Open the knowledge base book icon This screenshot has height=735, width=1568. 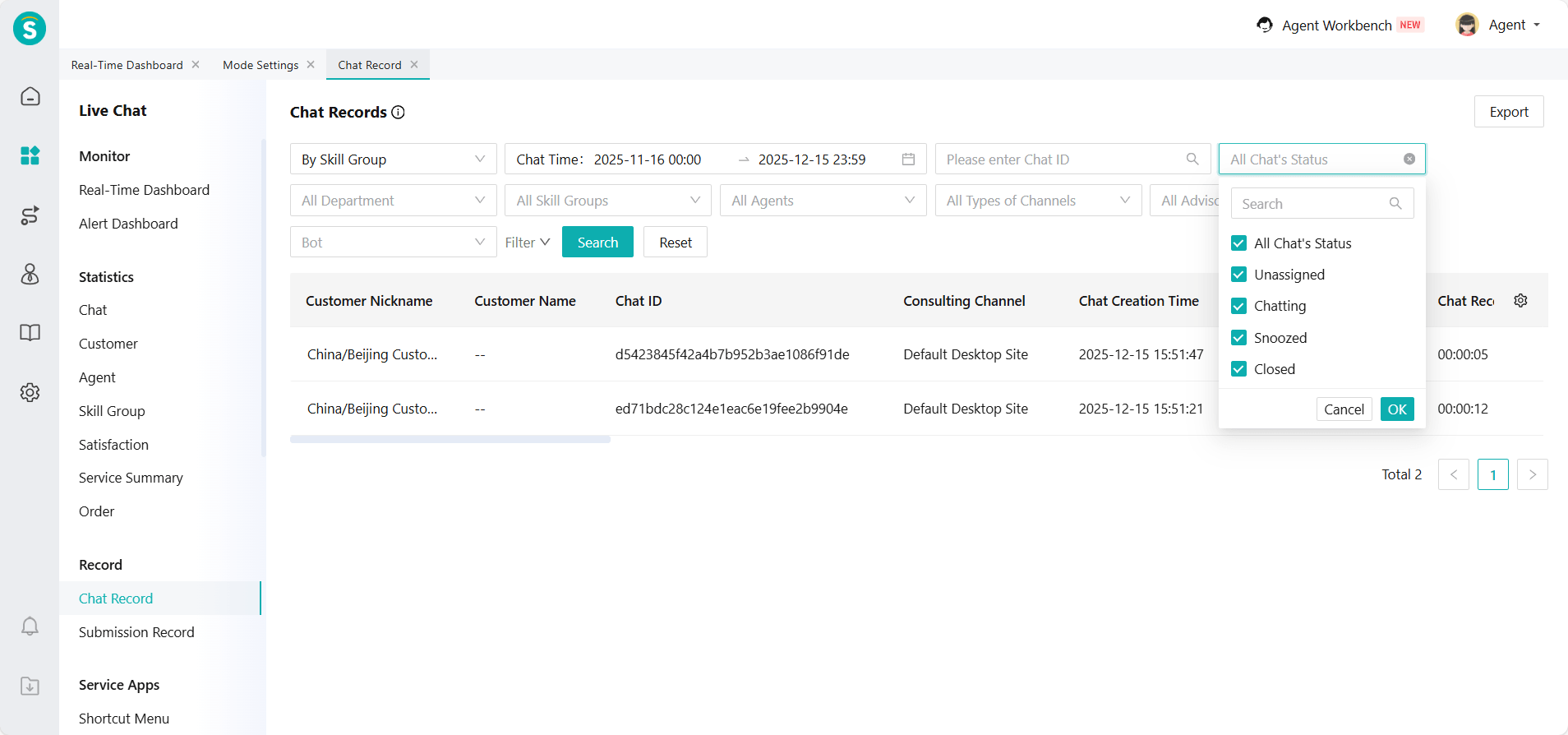click(30, 333)
